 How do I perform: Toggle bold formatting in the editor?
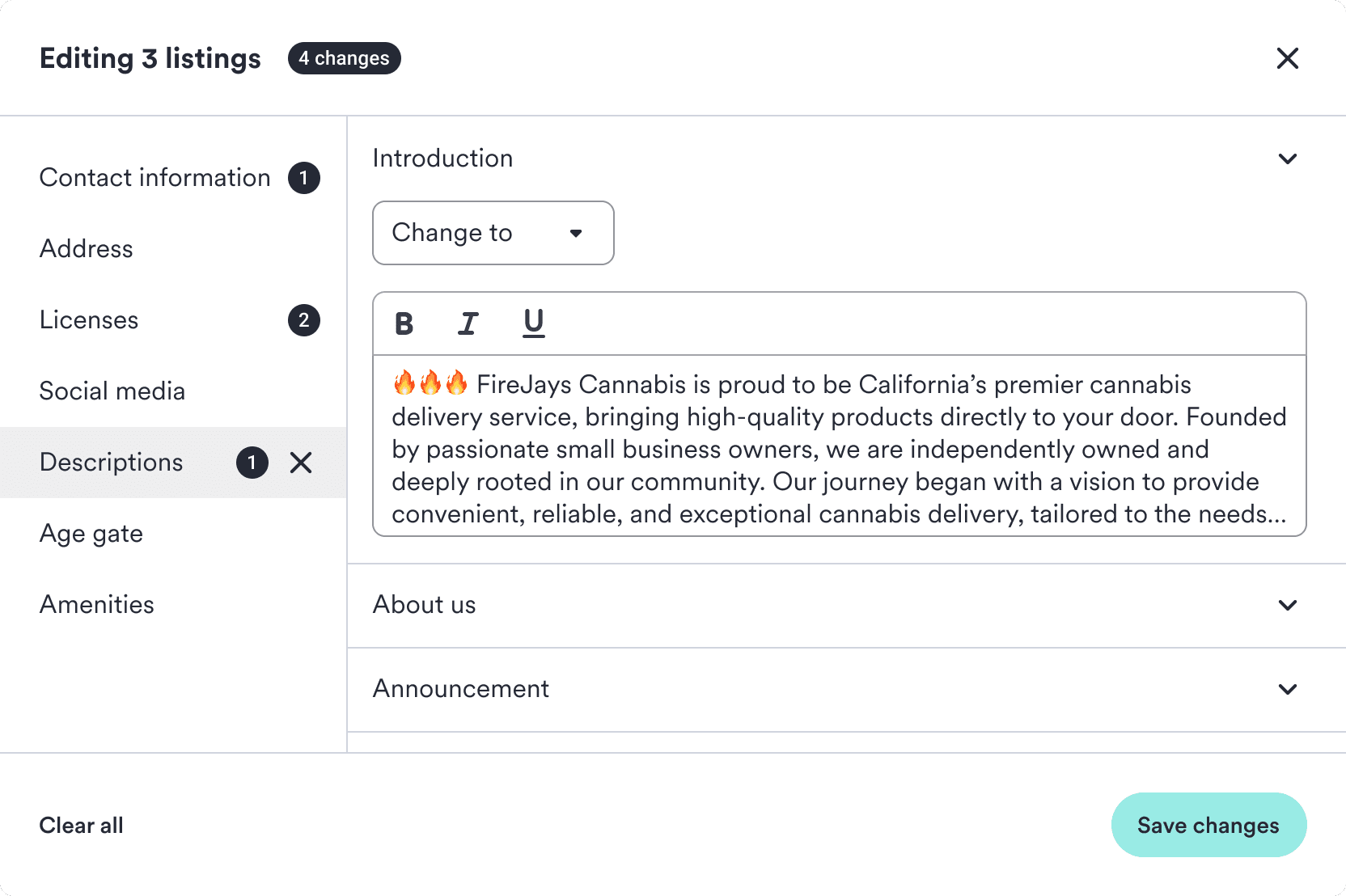pyautogui.click(x=404, y=323)
